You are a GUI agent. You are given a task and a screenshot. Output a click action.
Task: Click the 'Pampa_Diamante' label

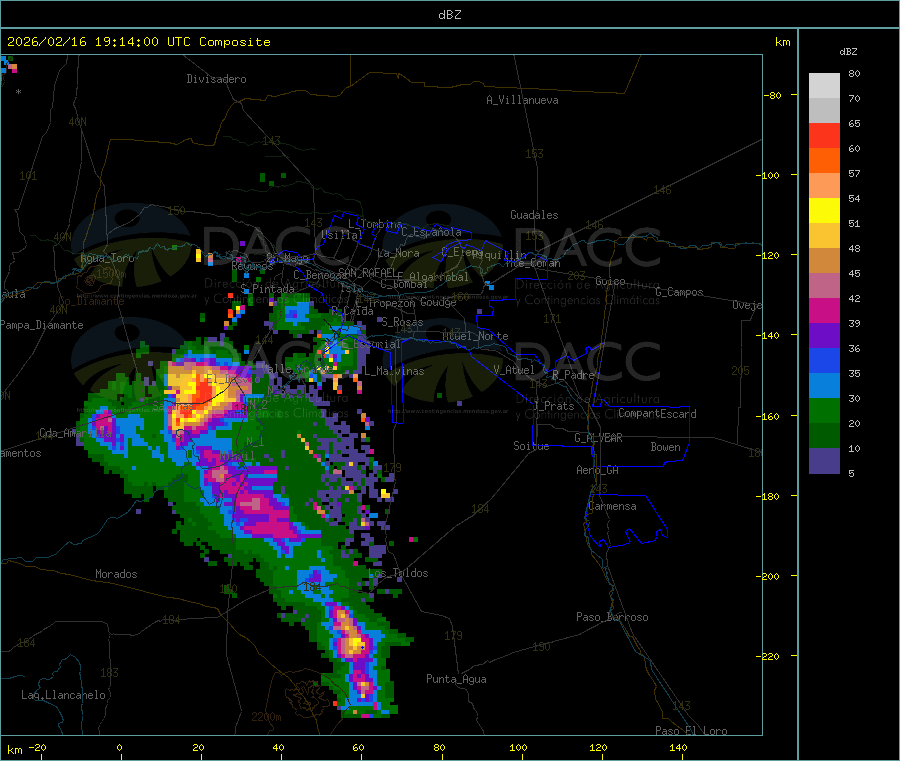[x=42, y=325]
